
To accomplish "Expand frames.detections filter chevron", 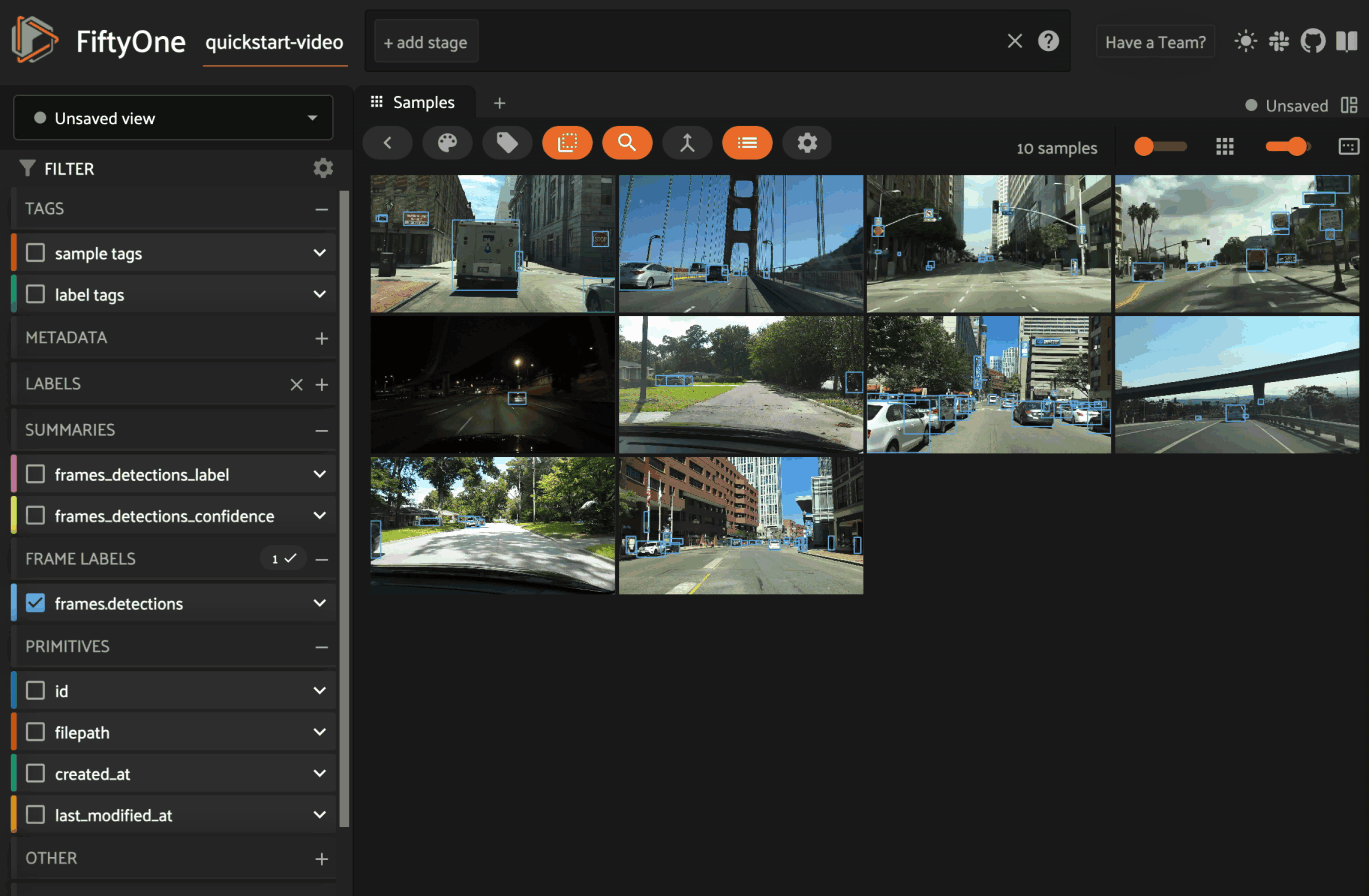I will click(x=320, y=603).
